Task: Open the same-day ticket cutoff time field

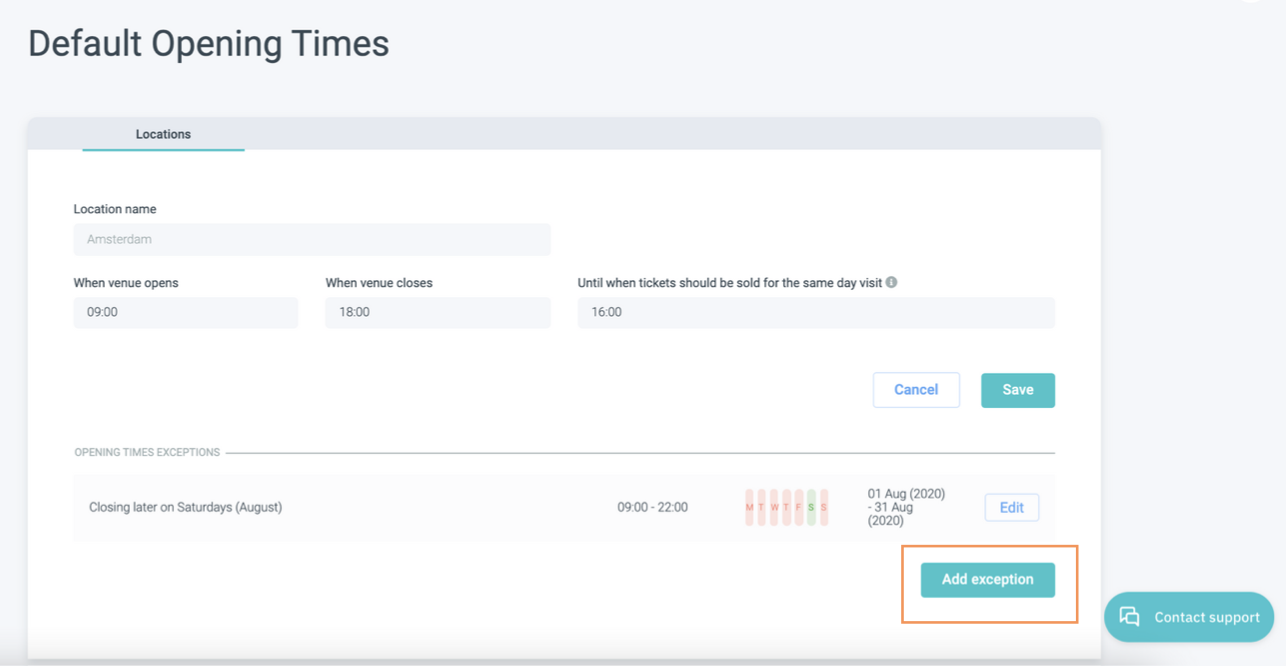Action: tap(815, 312)
